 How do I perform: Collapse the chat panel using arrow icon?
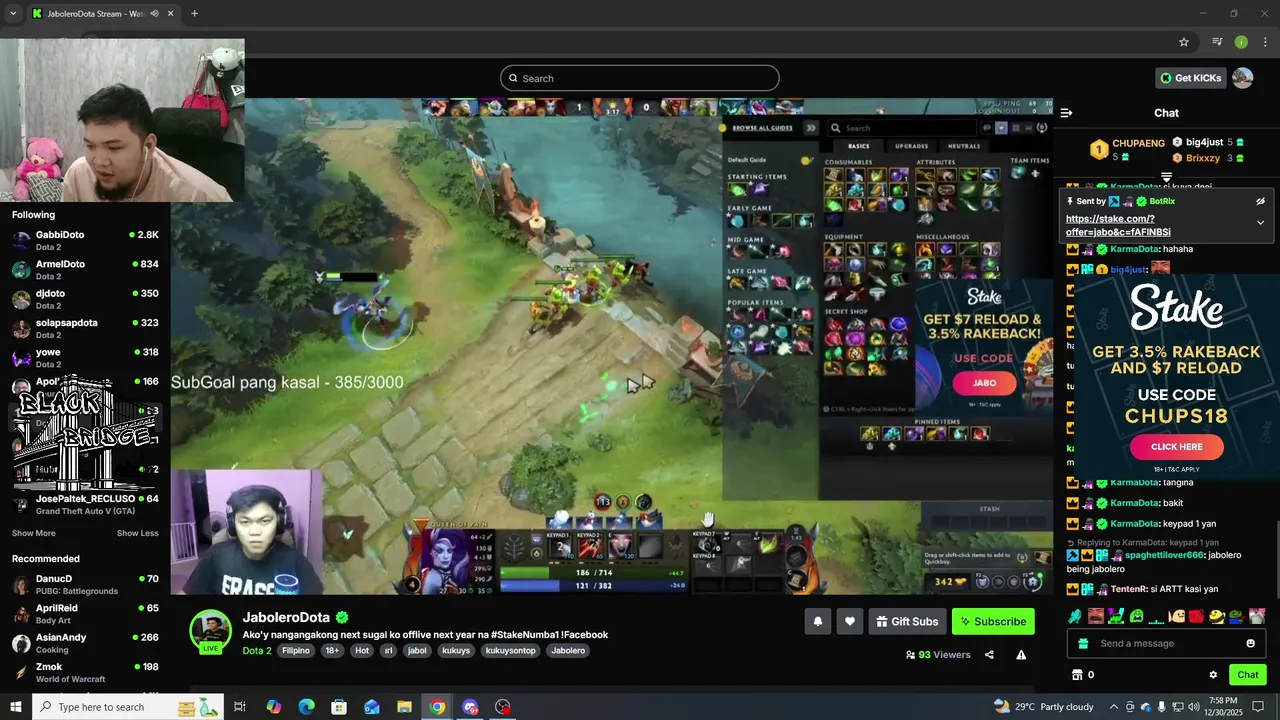click(1066, 113)
